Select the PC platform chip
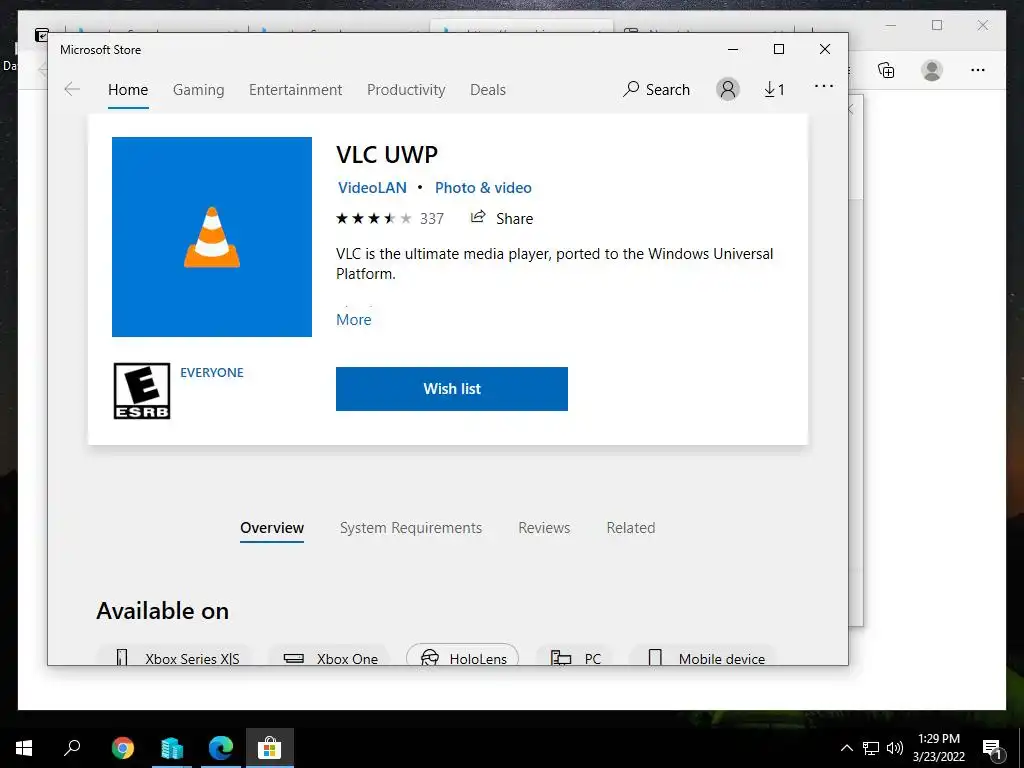 tap(575, 656)
